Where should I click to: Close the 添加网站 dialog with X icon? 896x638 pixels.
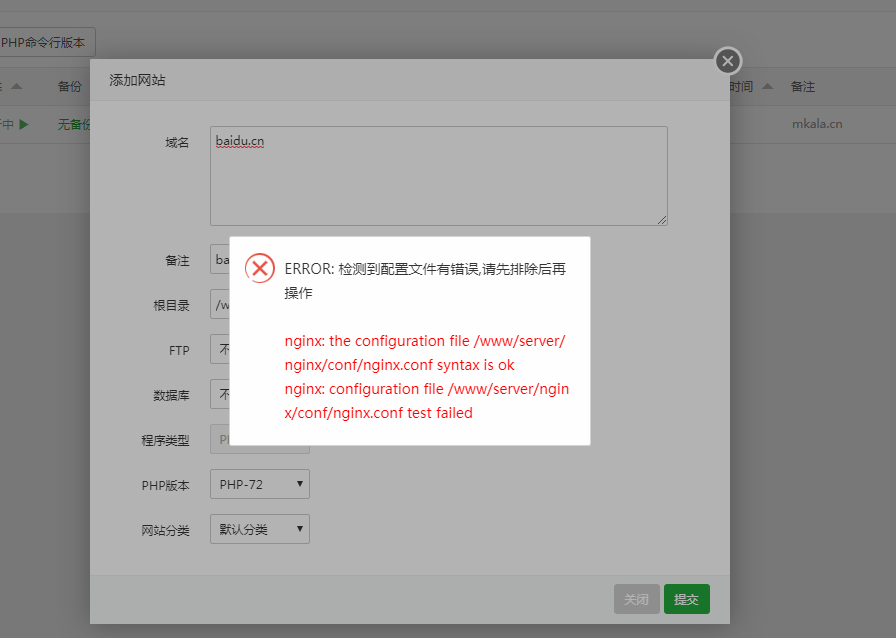click(x=727, y=61)
